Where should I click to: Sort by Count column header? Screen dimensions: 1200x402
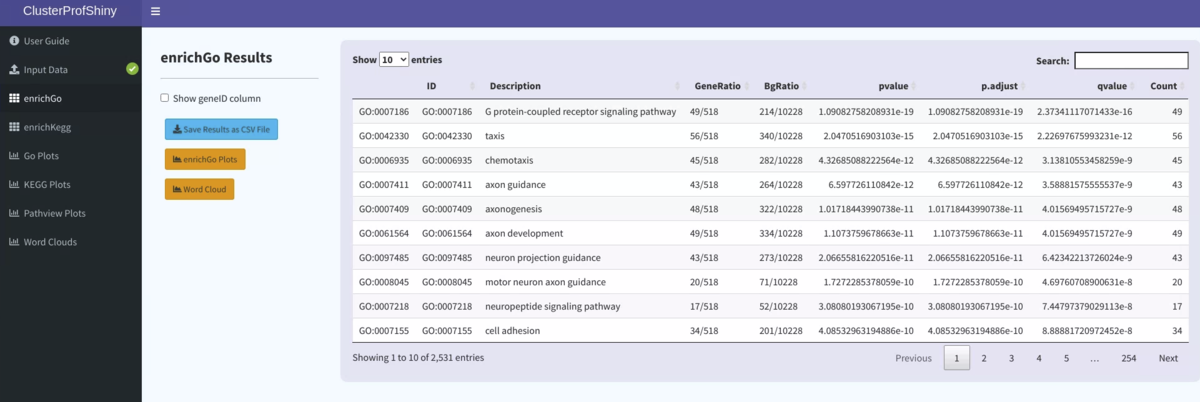[x=1163, y=86]
